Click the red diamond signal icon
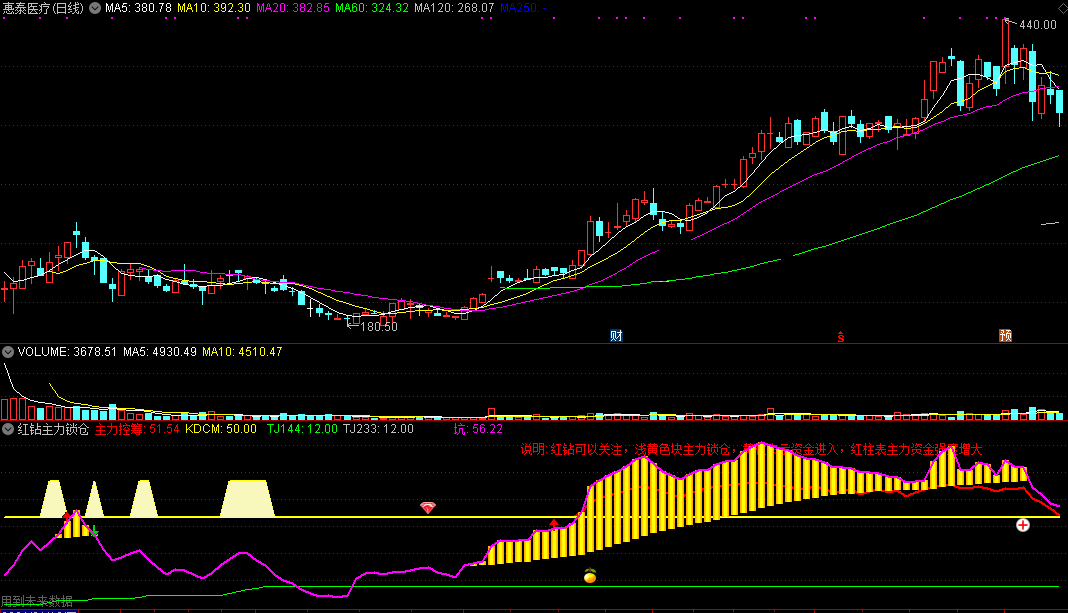 (x=428, y=507)
